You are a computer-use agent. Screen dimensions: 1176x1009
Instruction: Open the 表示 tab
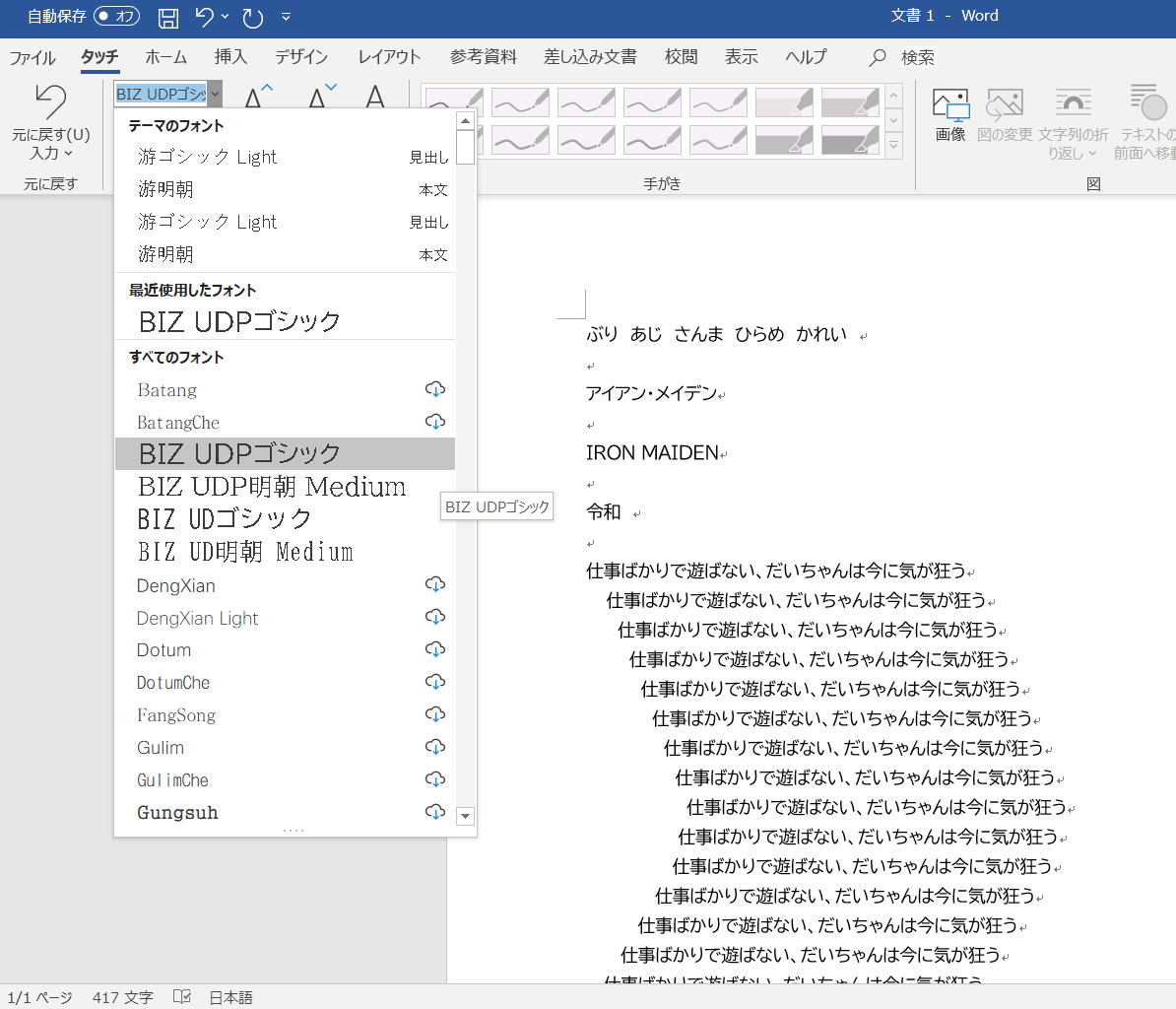click(x=741, y=57)
